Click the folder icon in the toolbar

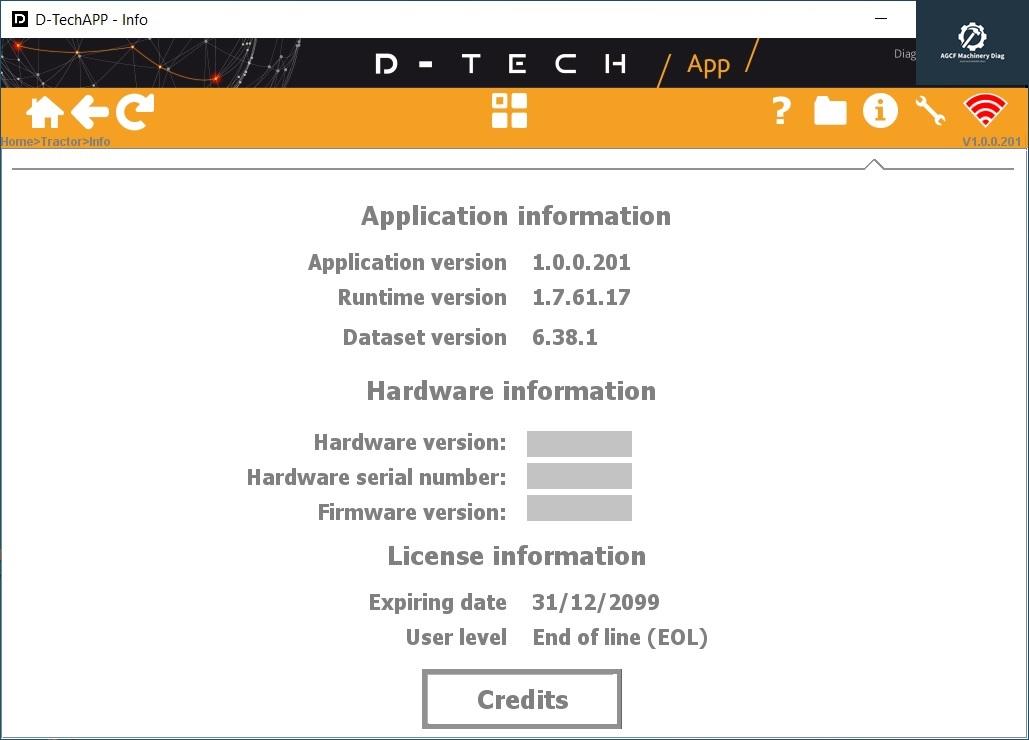(x=830, y=112)
